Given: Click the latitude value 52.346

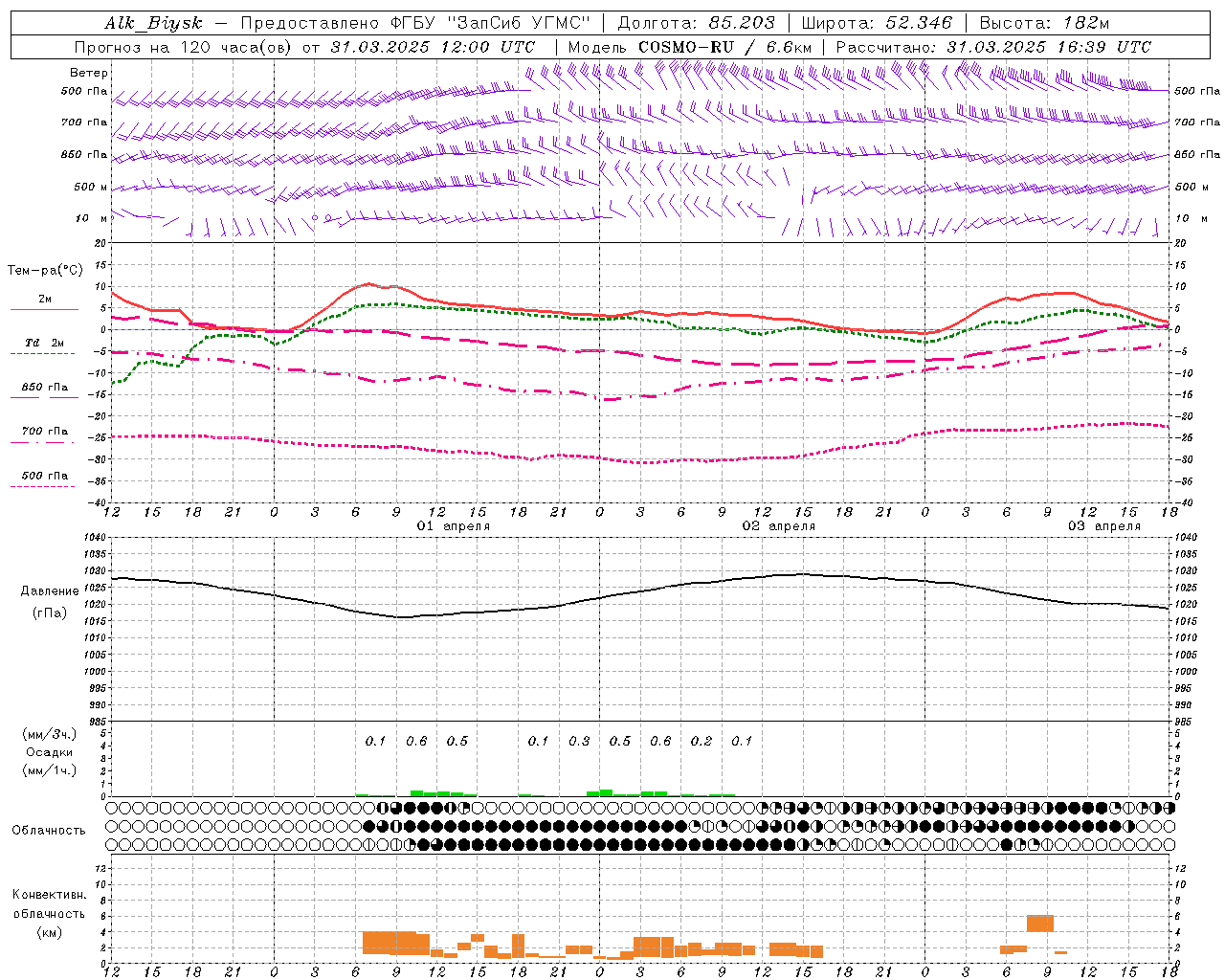Looking at the screenshot, I should [x=920, y=23].
